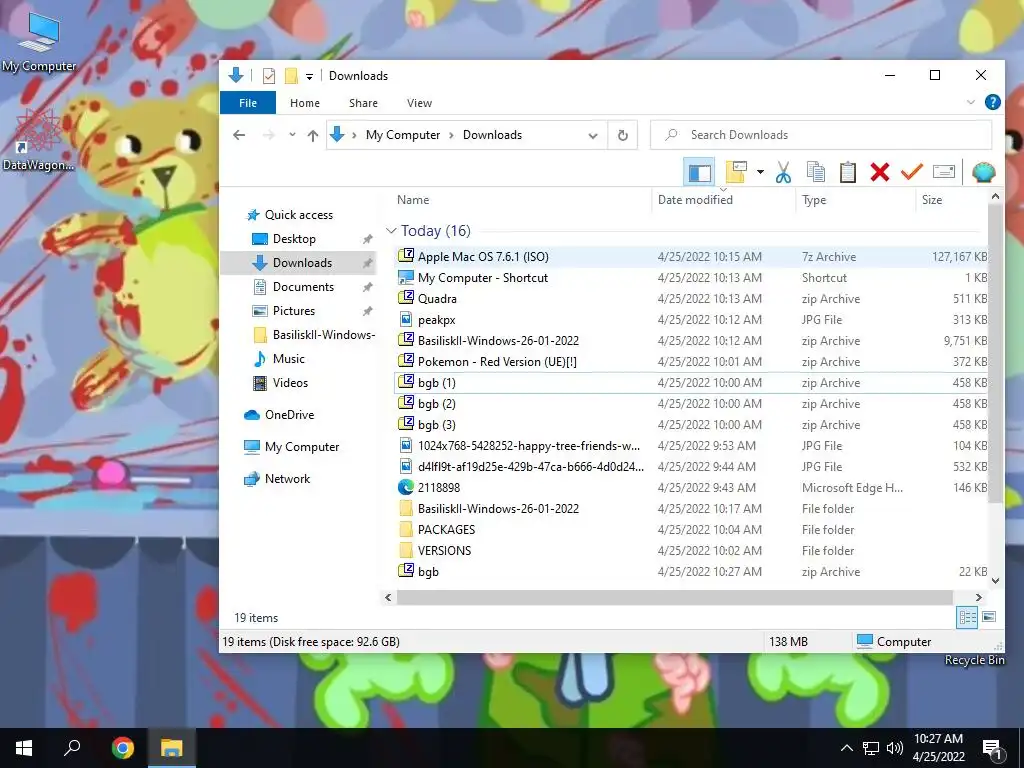The width and height of the screenshot is (1024, 768).
Task: Click the Copy toolbar icon
Action: pos(816,172)
